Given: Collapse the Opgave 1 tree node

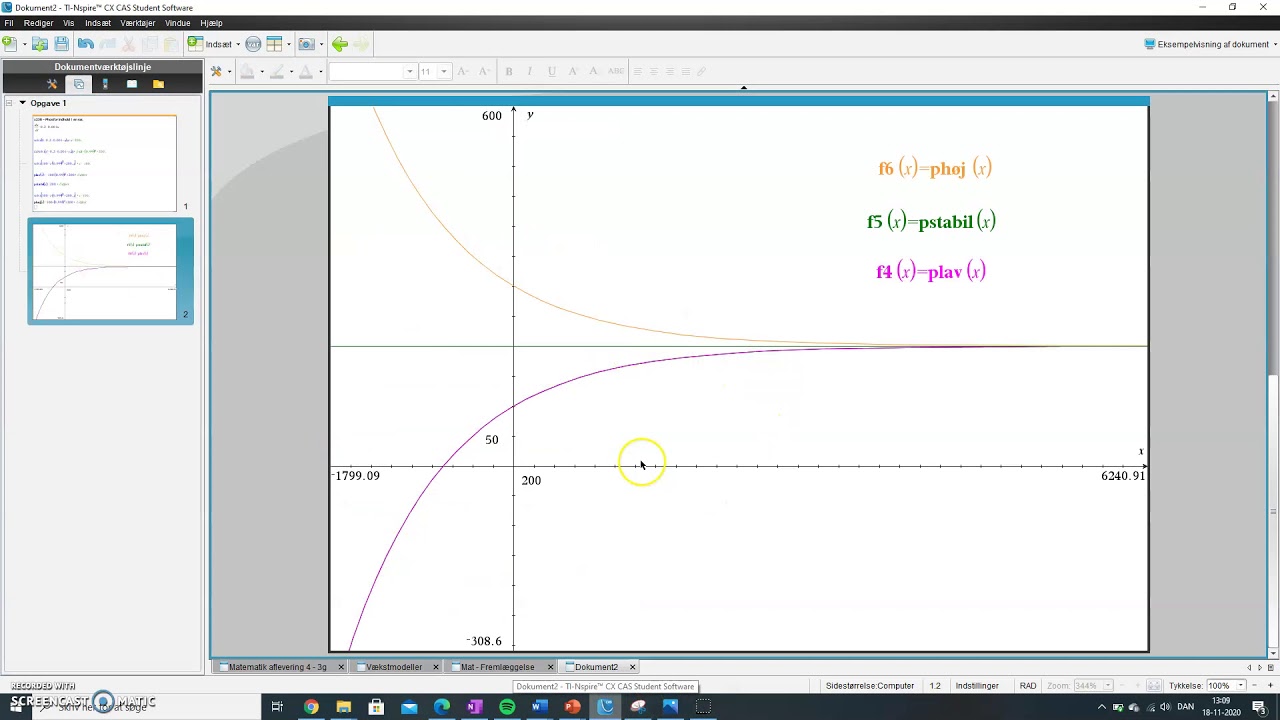Looking at the screenshot, I should (x=22, y=103).
